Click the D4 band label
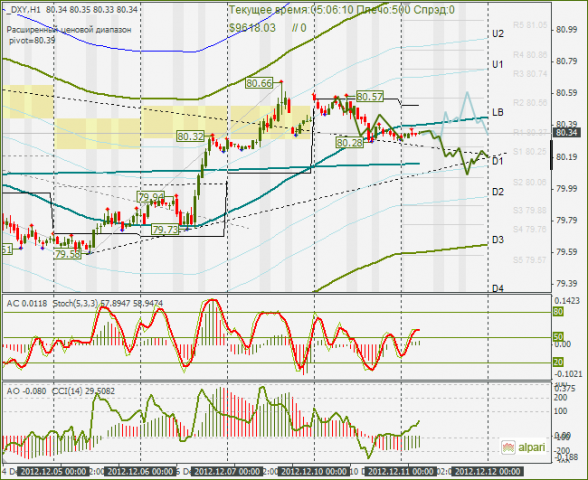588x480 pixels. click(x=498, y=288)
